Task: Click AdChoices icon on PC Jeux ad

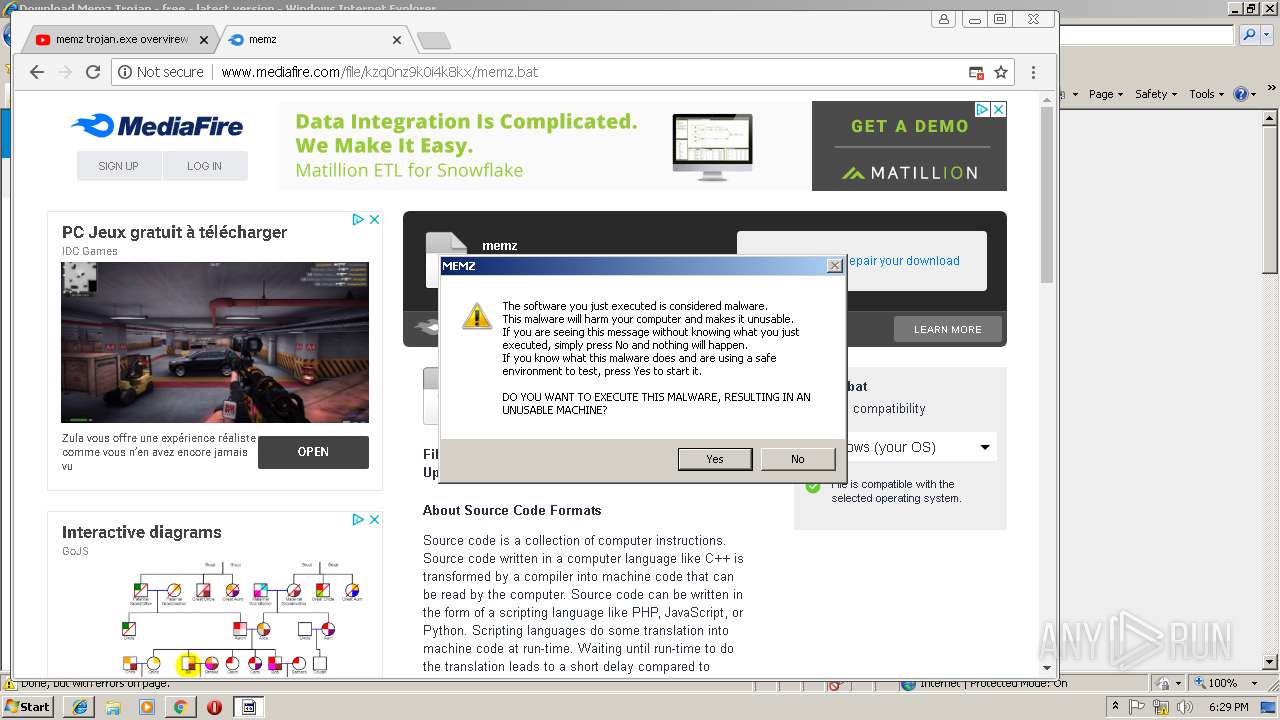Action: (x=358, y=219)
